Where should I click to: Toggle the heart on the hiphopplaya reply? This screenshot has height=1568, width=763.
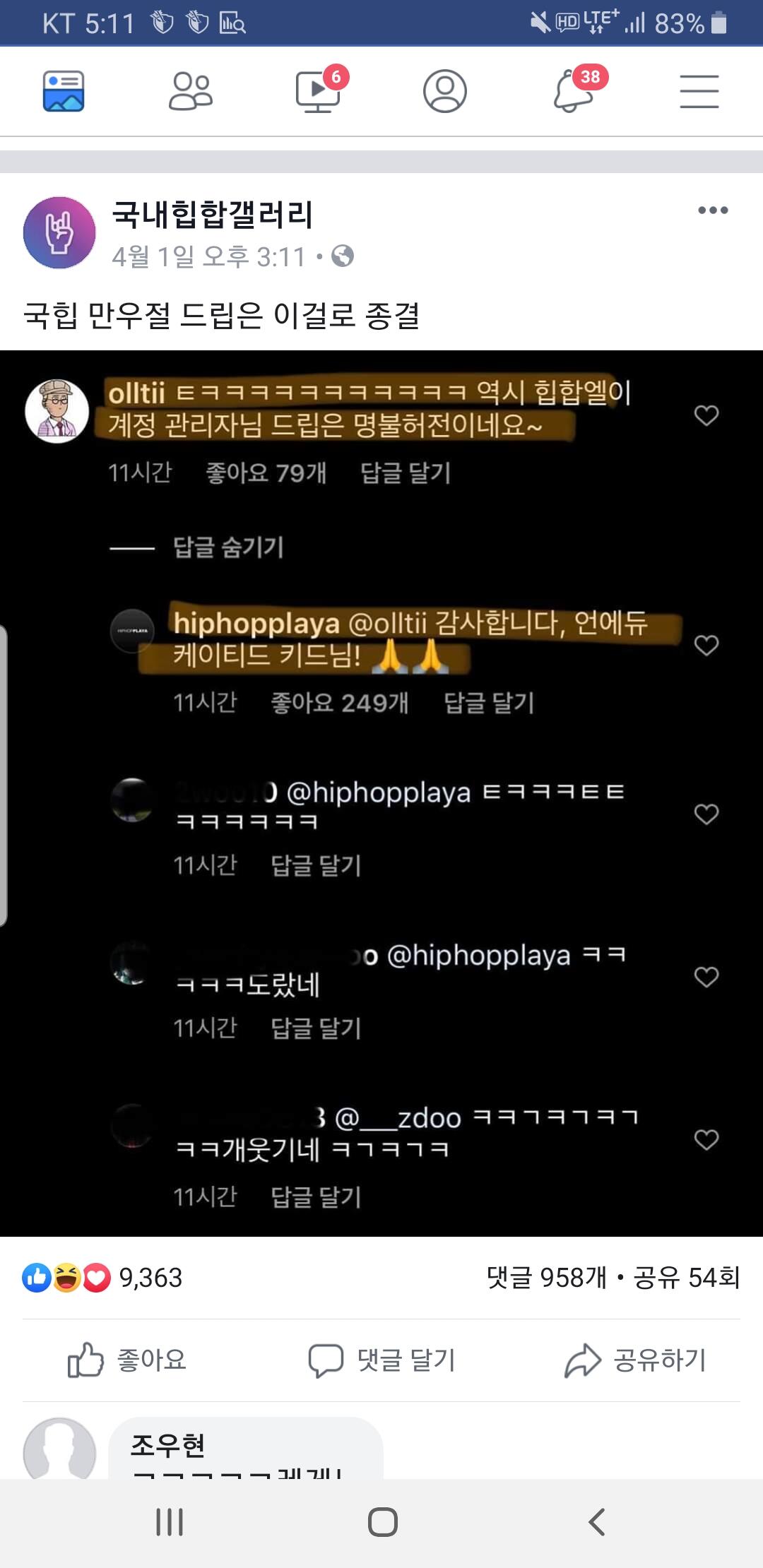coord(706,645)
